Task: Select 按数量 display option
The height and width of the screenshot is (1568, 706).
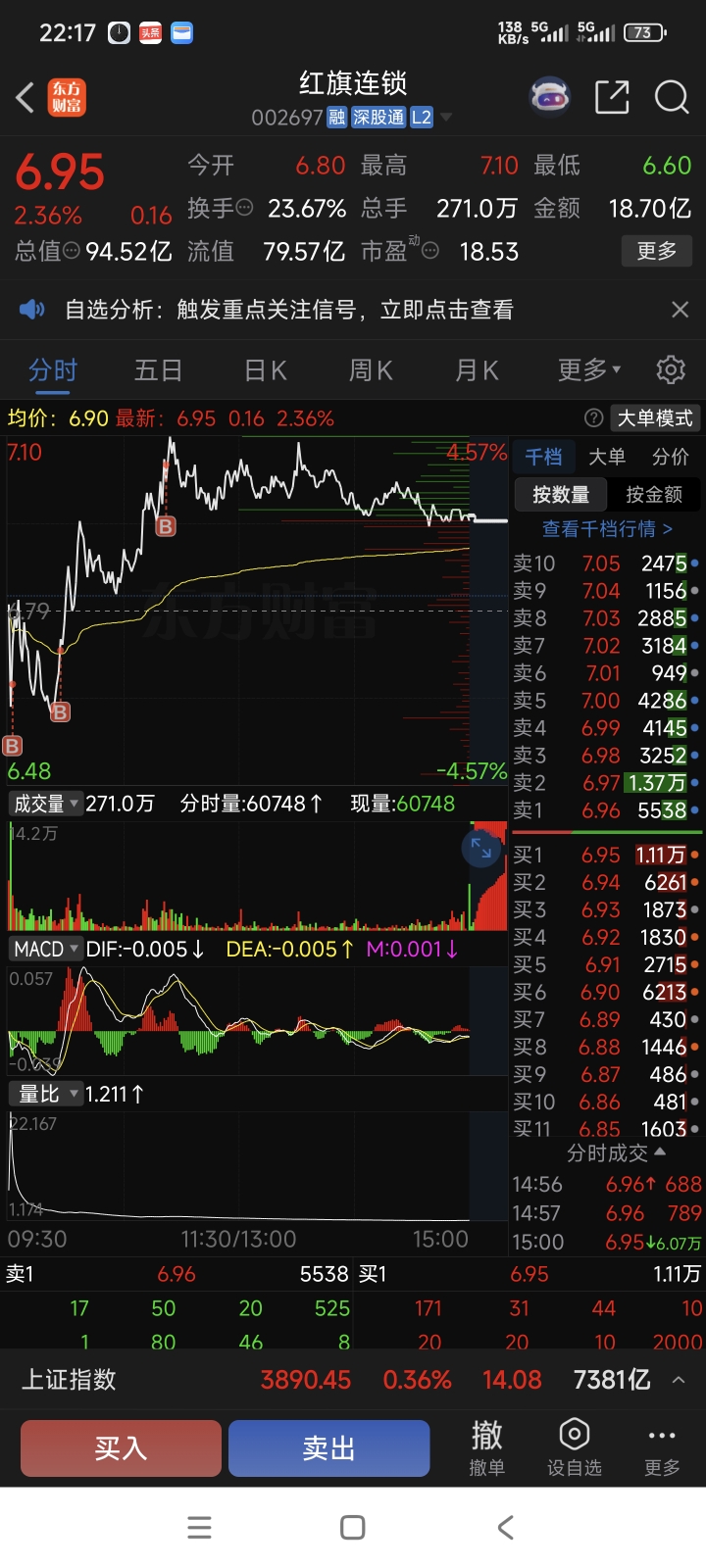Action: [561, 494]
